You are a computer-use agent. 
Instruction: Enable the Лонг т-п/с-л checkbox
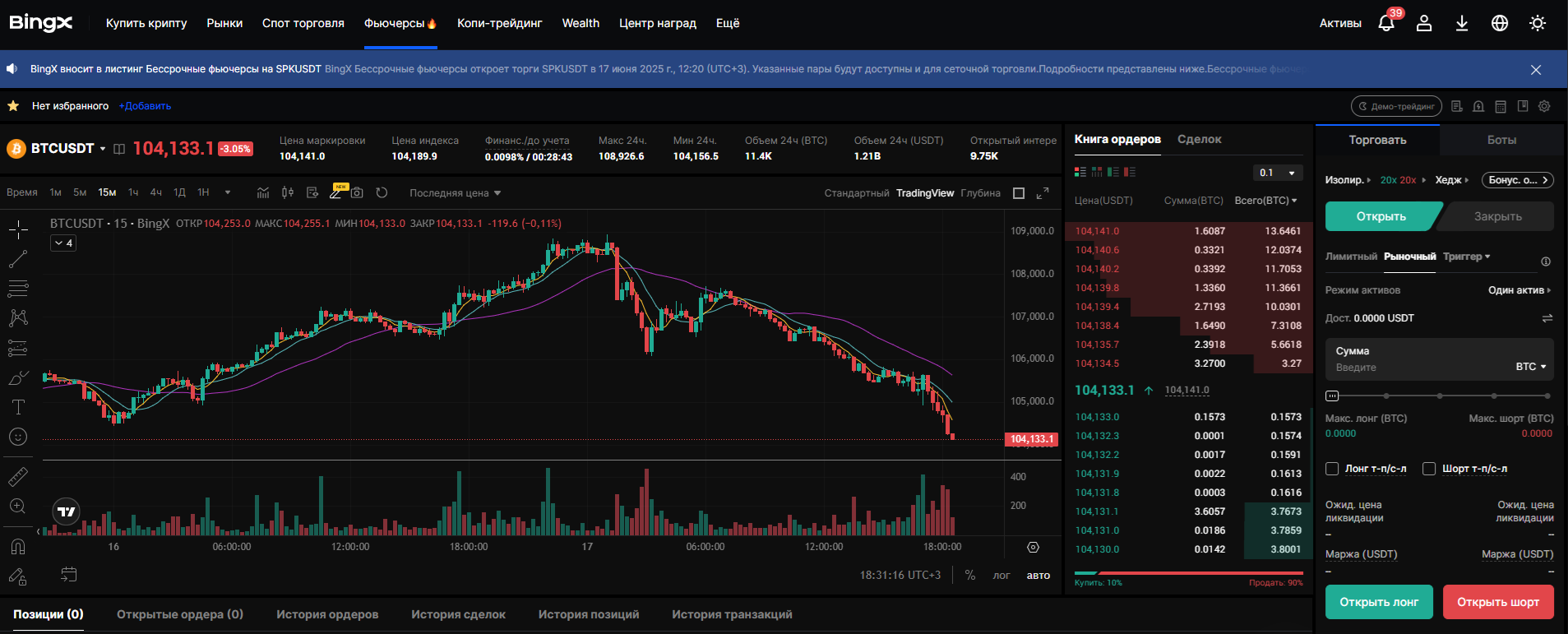click(x=1333, y=469)
